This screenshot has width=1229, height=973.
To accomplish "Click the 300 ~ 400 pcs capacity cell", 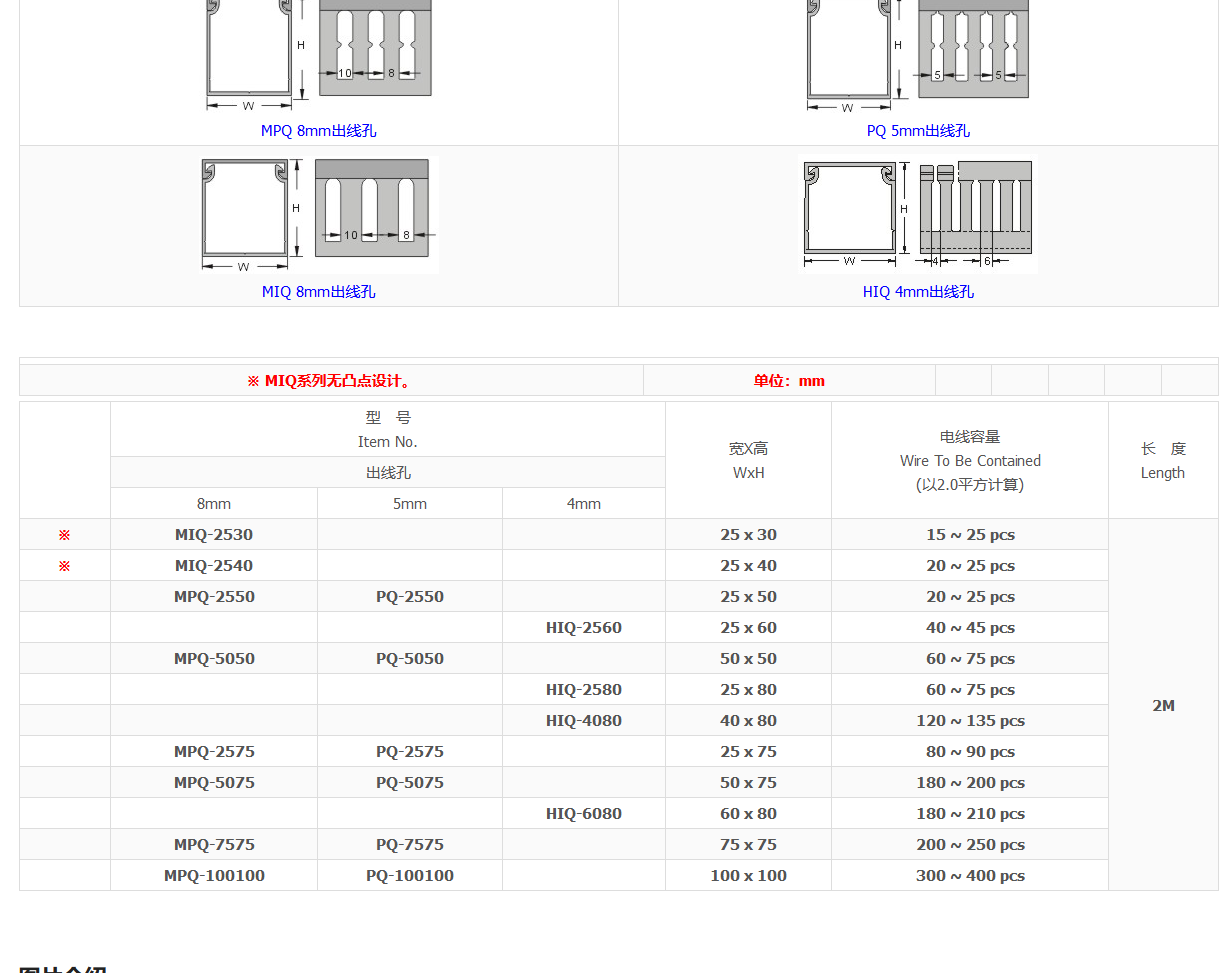I will tap(969, 876).
